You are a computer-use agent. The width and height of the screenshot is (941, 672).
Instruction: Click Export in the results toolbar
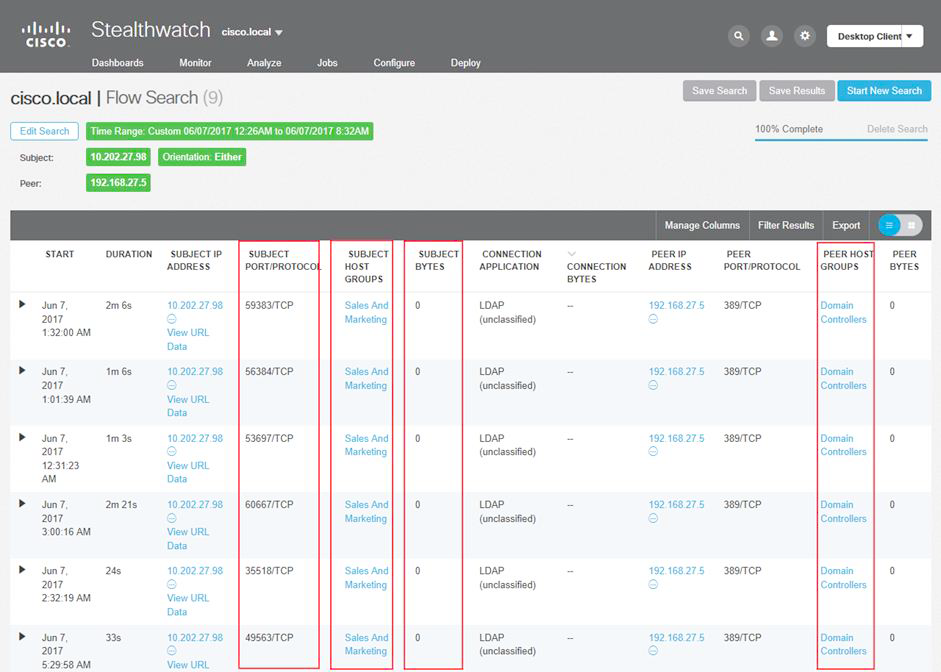846,225
